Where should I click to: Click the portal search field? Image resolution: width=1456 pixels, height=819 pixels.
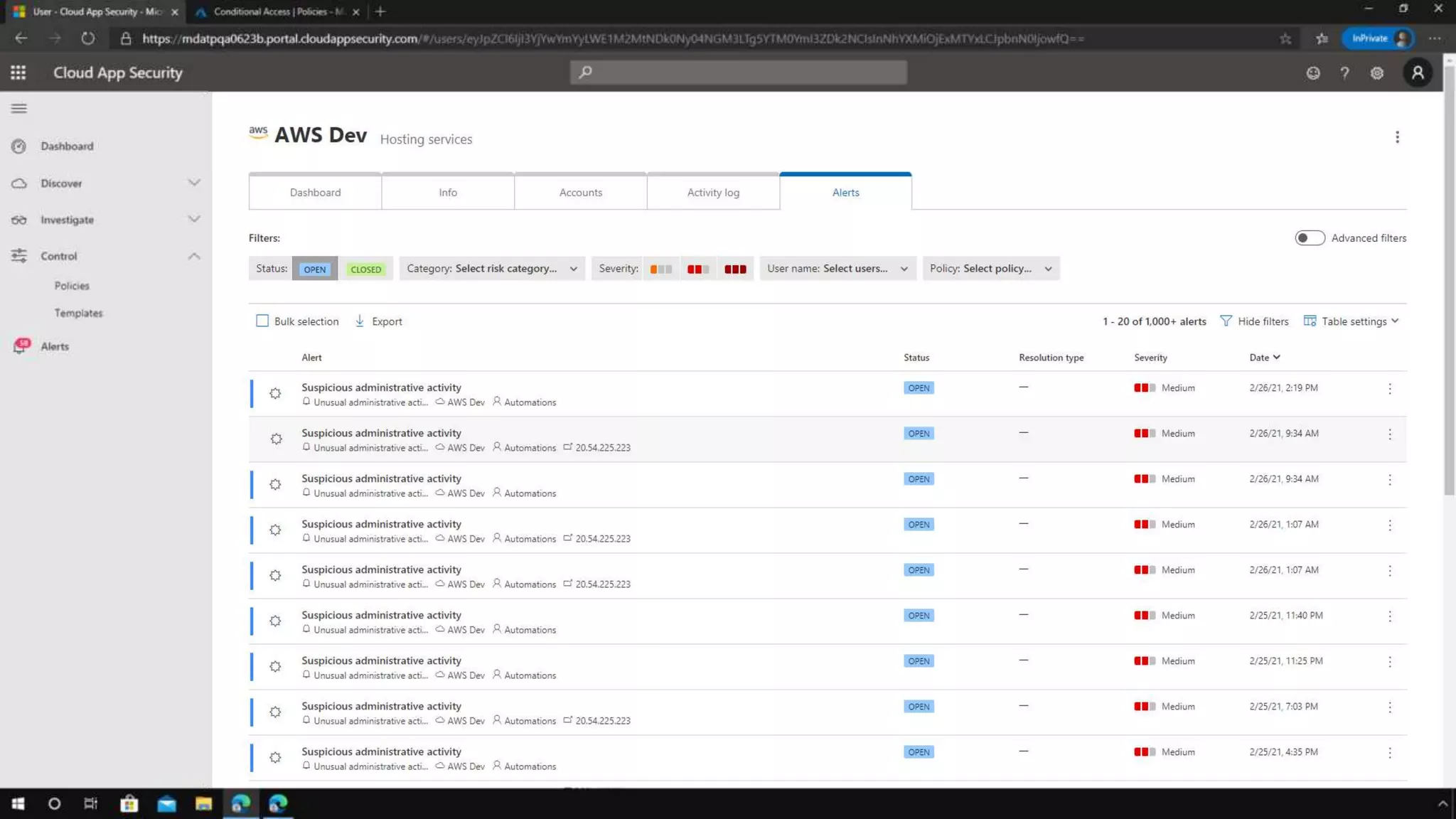tap(739, 72)
